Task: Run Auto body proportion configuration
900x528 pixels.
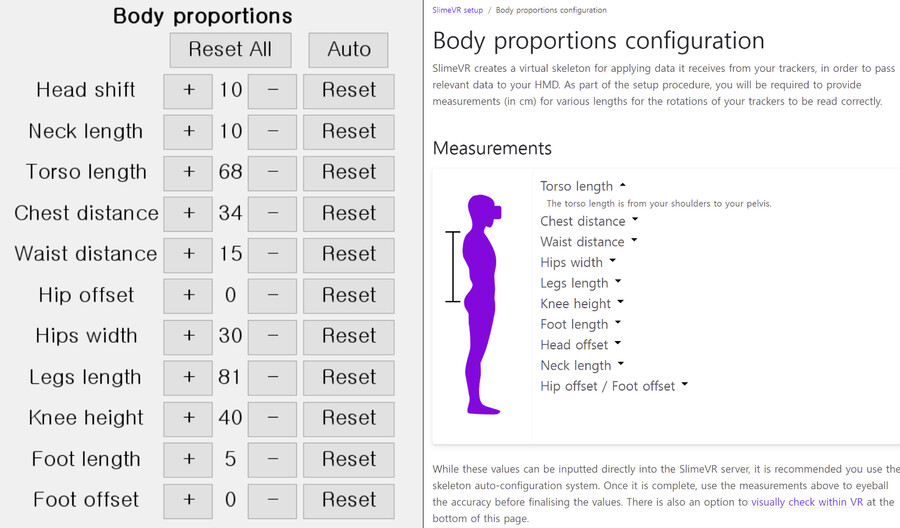Action: point(348,50)
